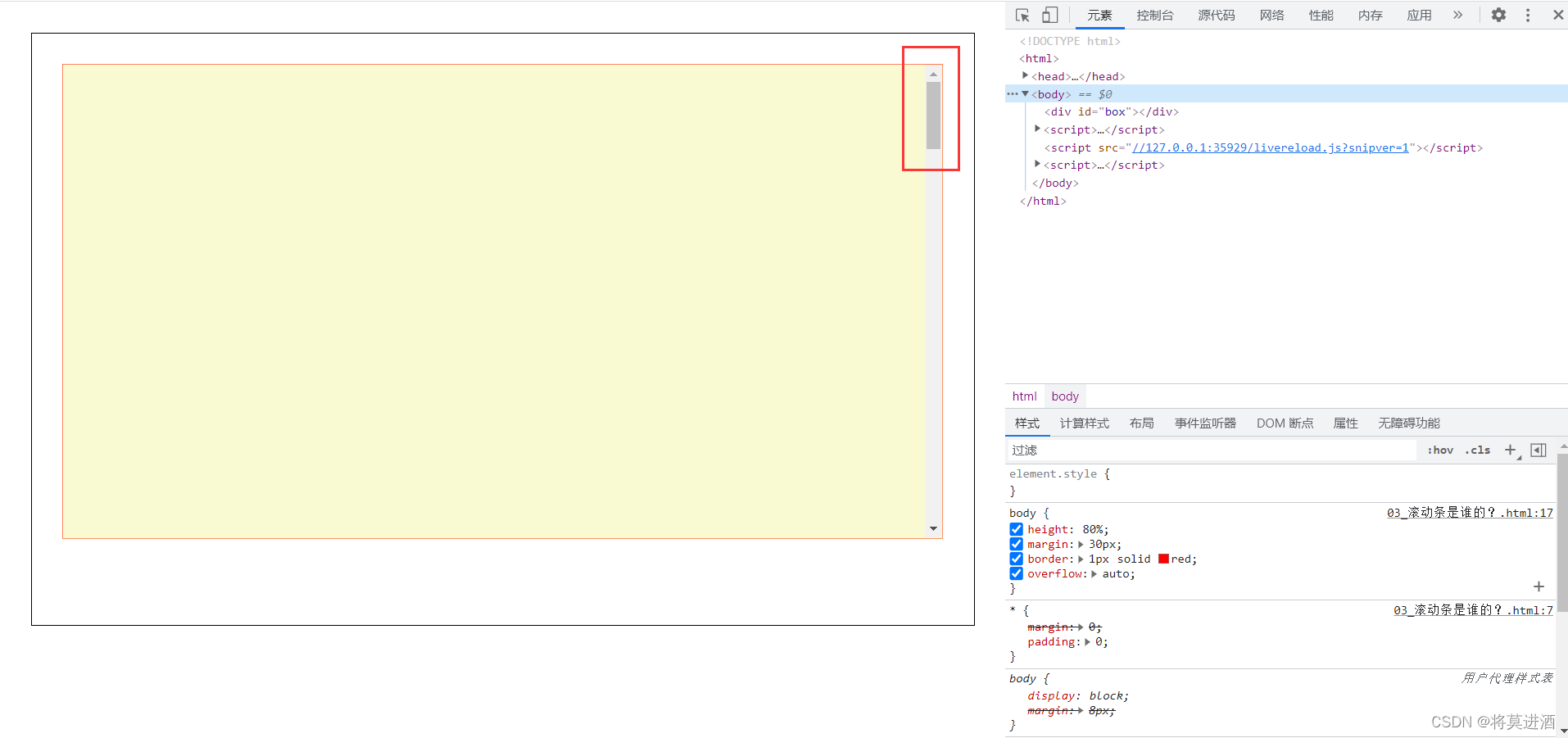Select html in the breadcrumb bar
This screenshot has height=738, width=1568.
pos(1024,396)
